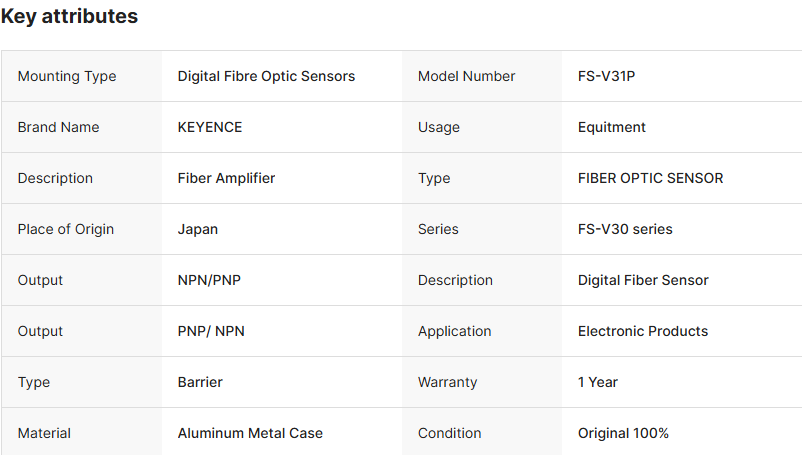Select the "Model Number" label
The height and width of the screenshot is (455, 802).
(x=467, y=76)
